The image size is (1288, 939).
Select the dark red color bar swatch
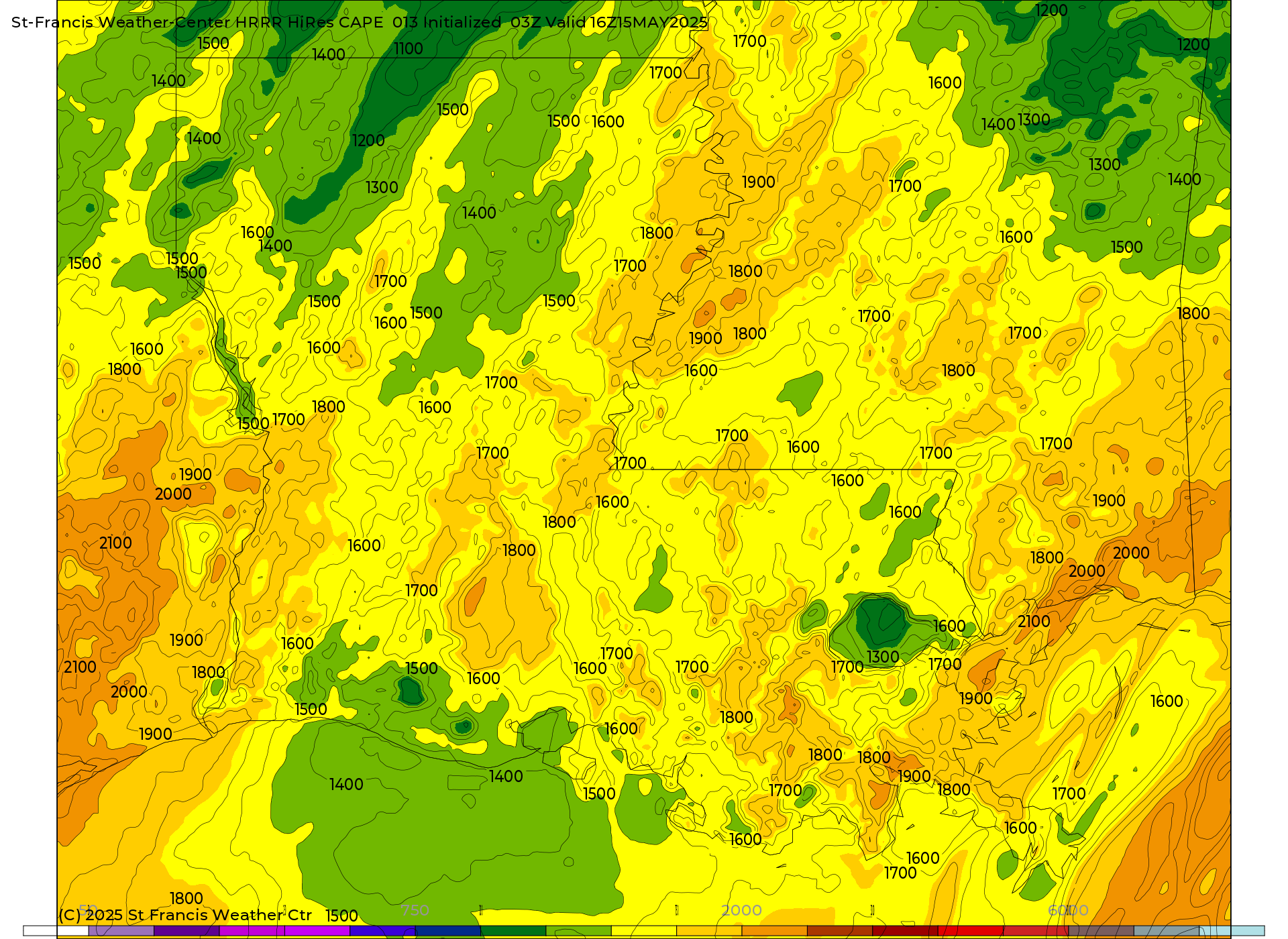point(905,930)
